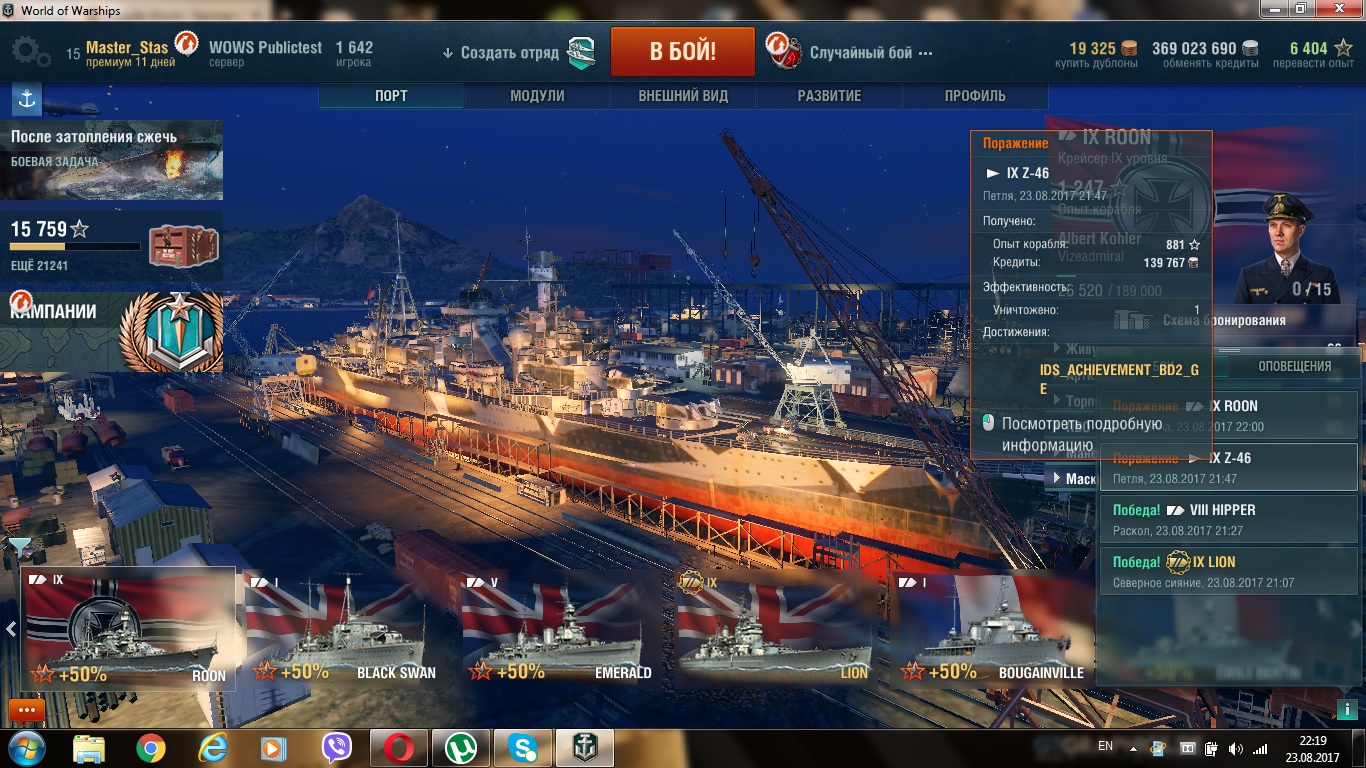Click the anchor port icon

pos(26,100)
